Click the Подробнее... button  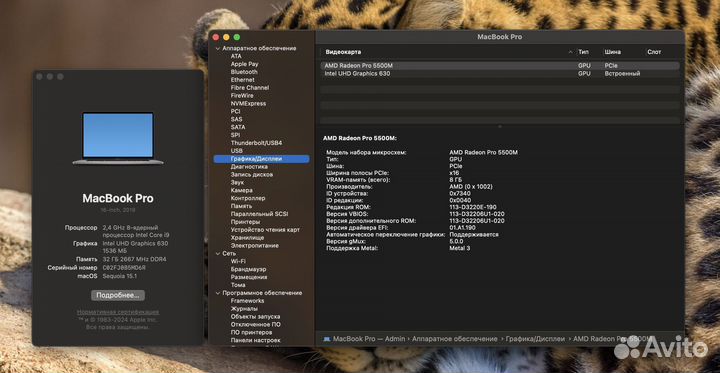(118, 295)
